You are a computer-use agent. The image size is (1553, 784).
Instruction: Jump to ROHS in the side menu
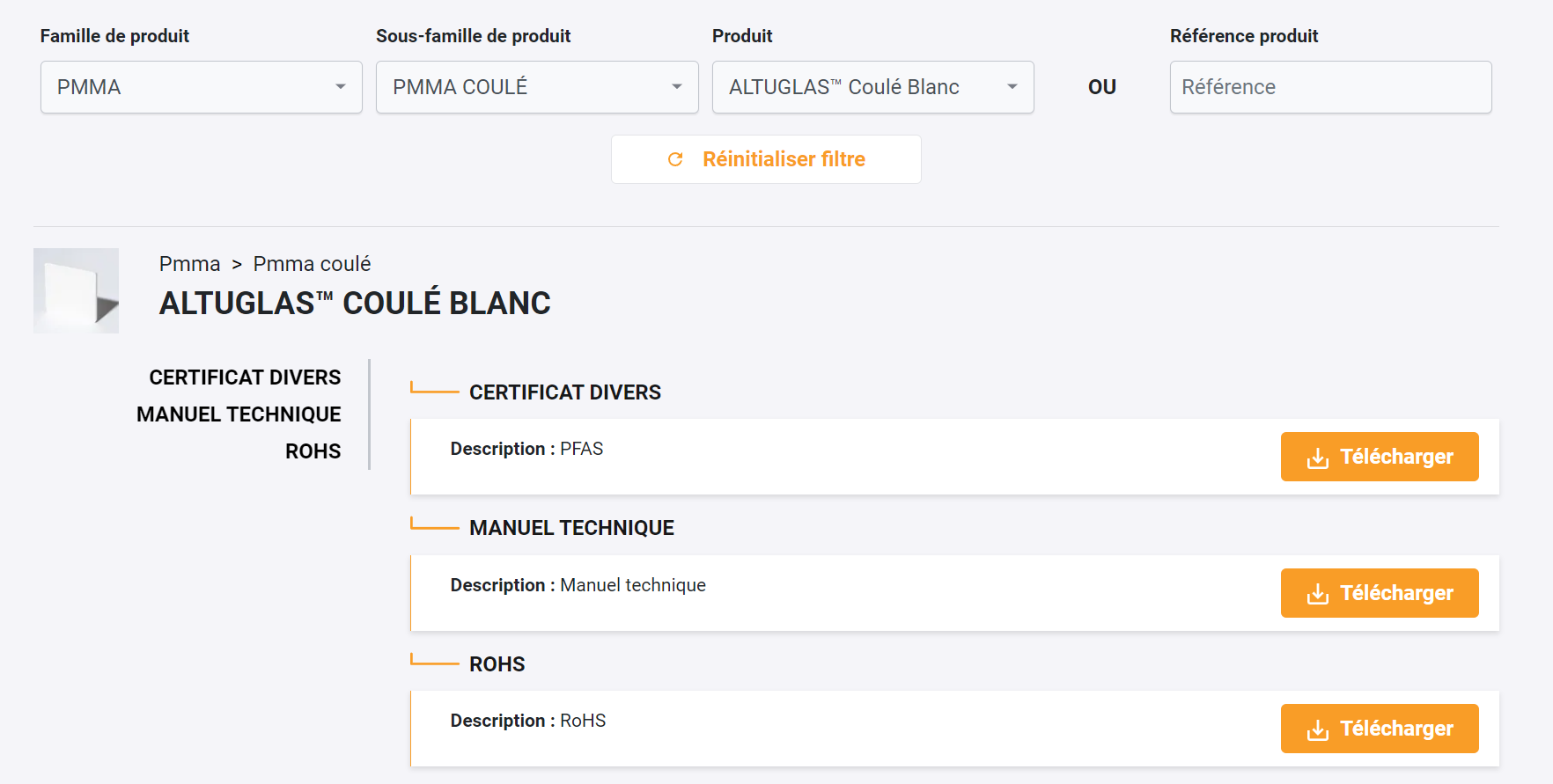[313, 451]
